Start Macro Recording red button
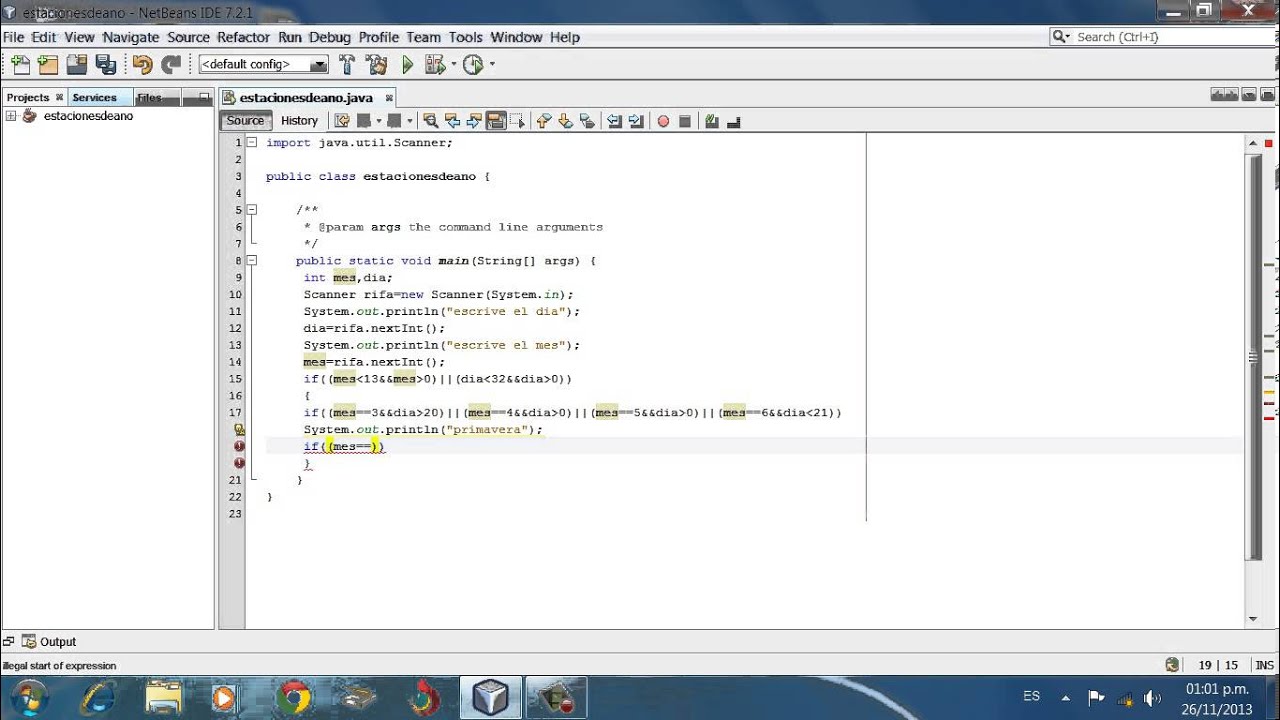 (x=663, y=121)
